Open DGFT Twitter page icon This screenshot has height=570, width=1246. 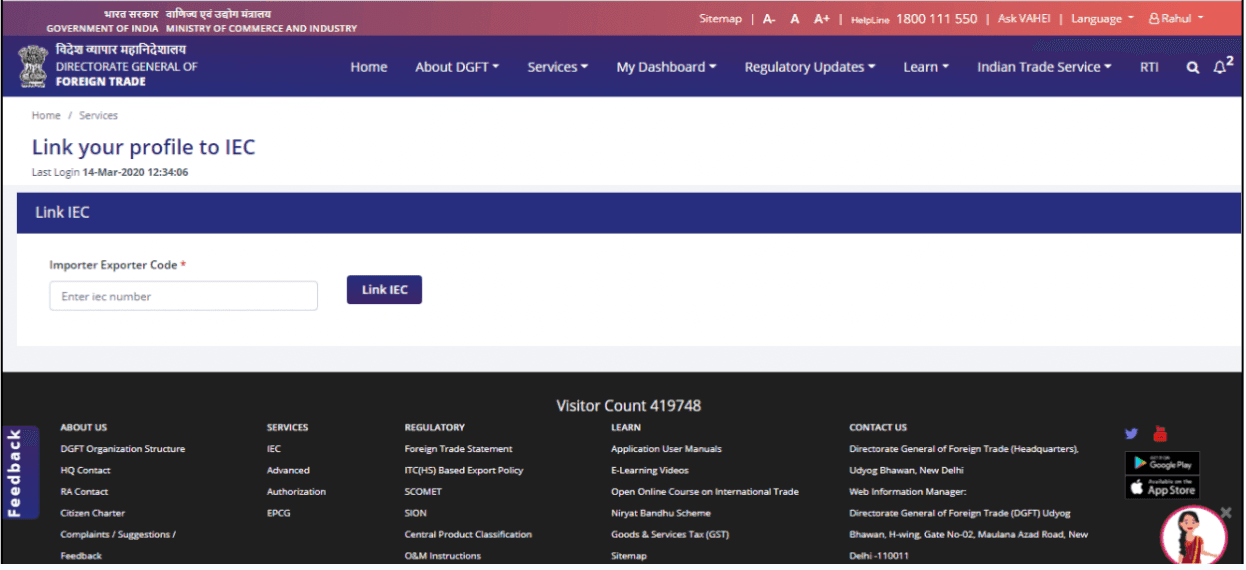(x=1131, y=434)
